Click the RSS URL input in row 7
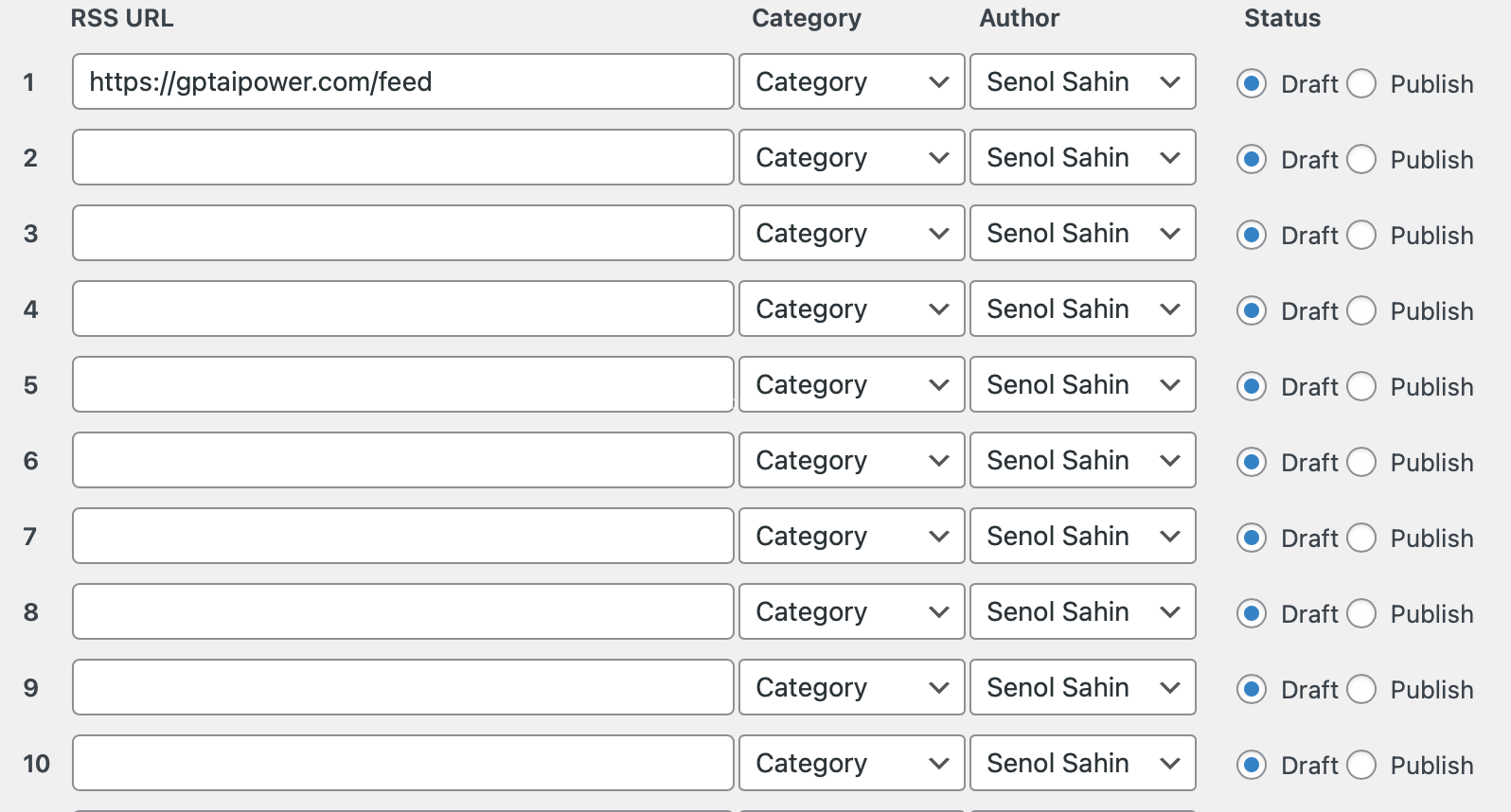1511x812 pixels. 402,537
